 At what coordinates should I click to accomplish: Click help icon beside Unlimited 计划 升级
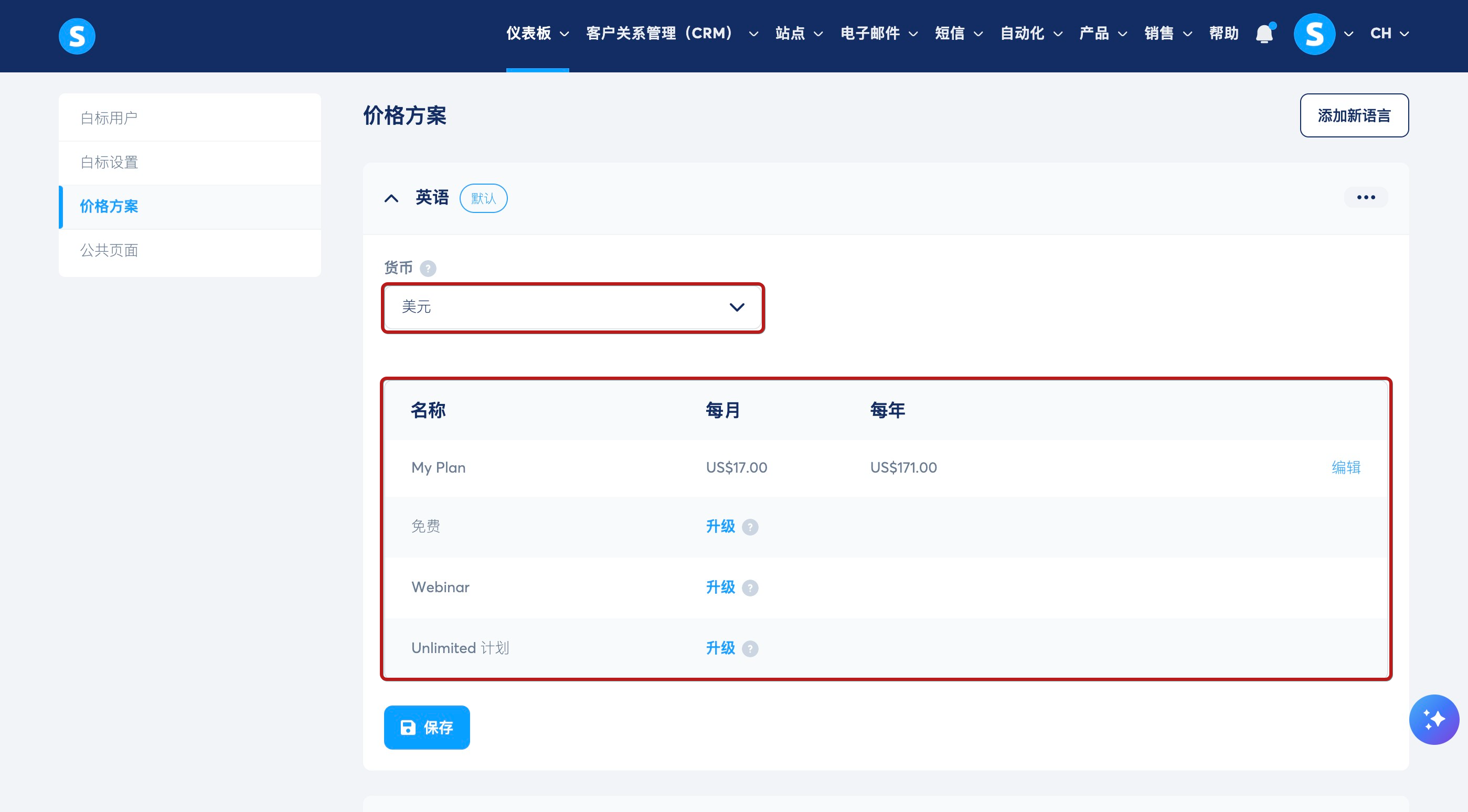(750, 648)
